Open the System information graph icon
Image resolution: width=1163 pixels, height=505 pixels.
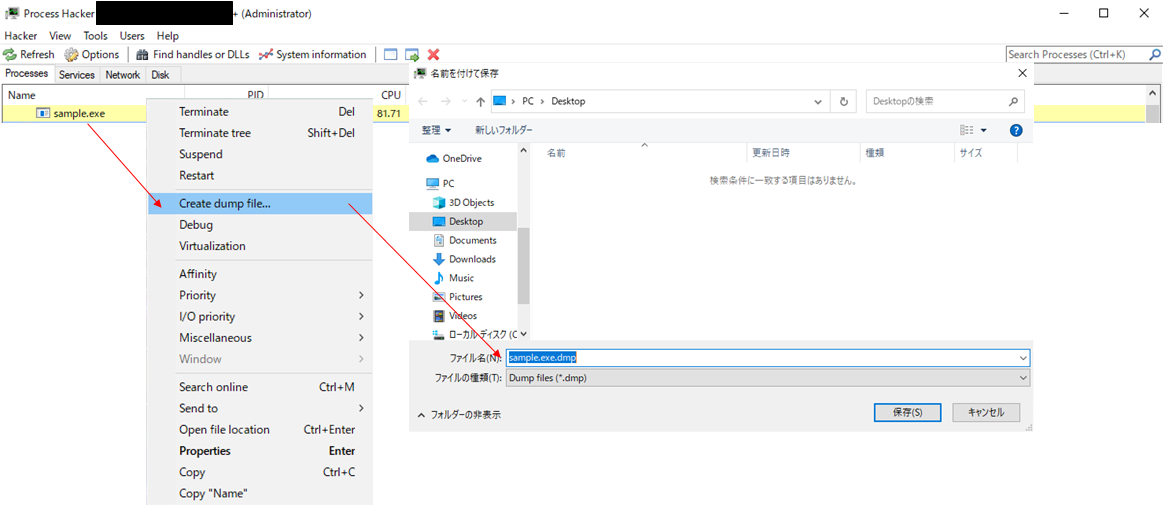click(x=265, y=54)
